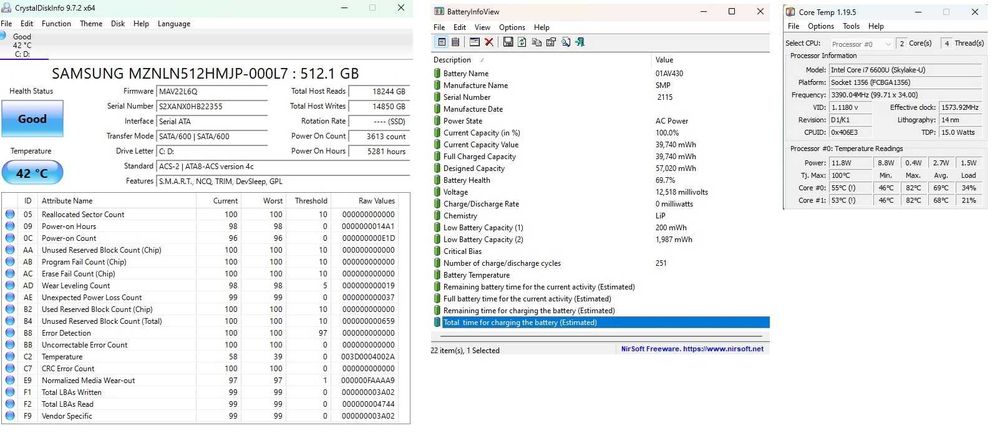The image size is (1000, 433).
Task: Open Theme menu in CrystalDiskInfo
Action: coord(91,24)
